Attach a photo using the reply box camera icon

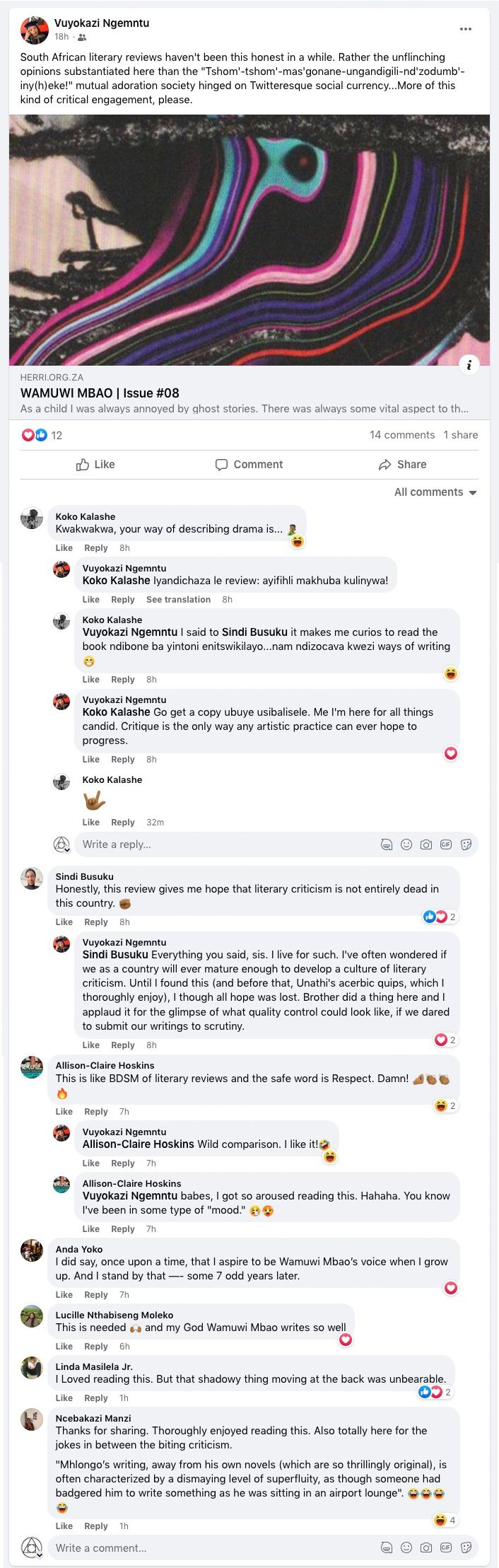(x=426, y=844)
